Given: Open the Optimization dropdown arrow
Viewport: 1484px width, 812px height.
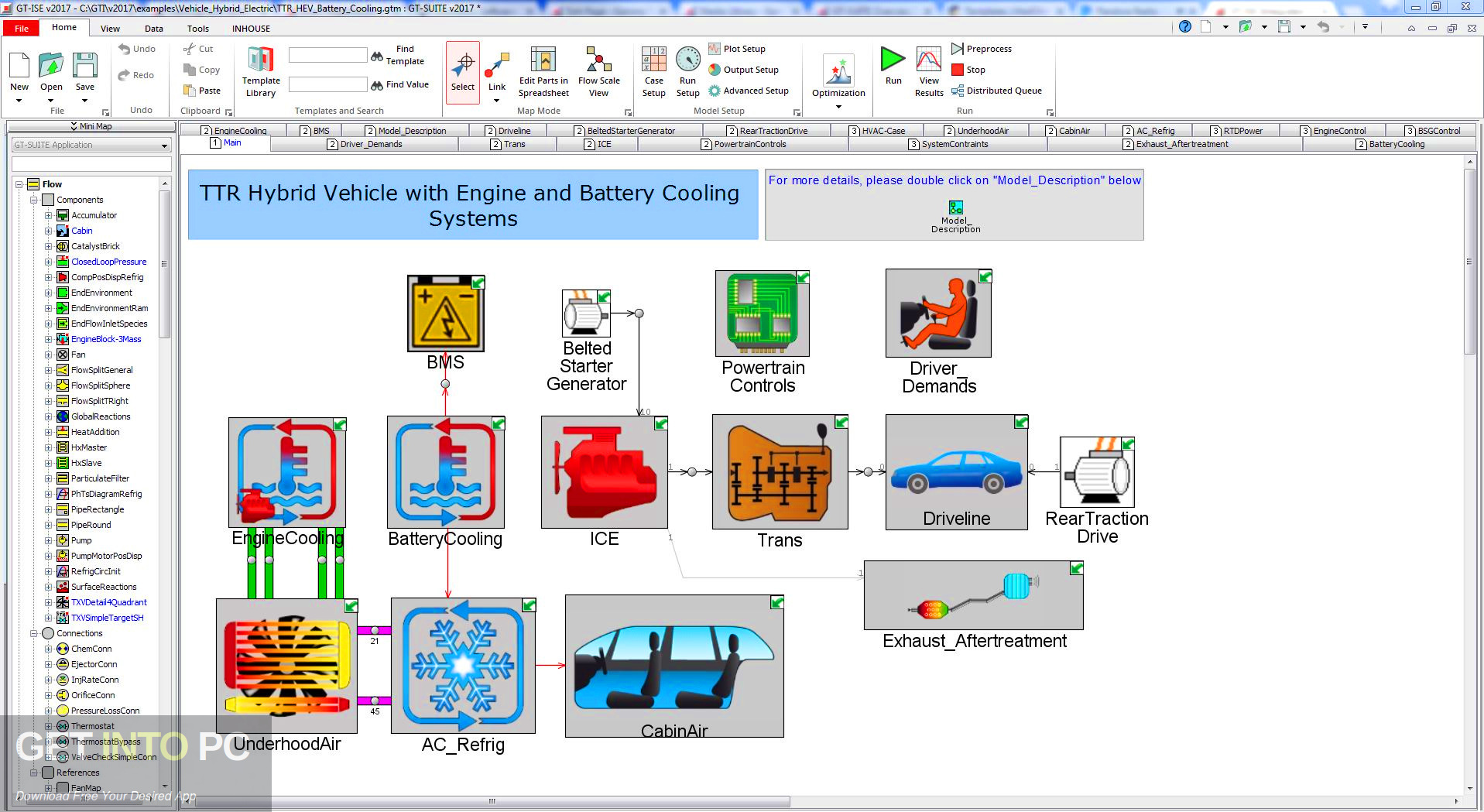Looking at the screenshot, I should click(x=838, y=107).
